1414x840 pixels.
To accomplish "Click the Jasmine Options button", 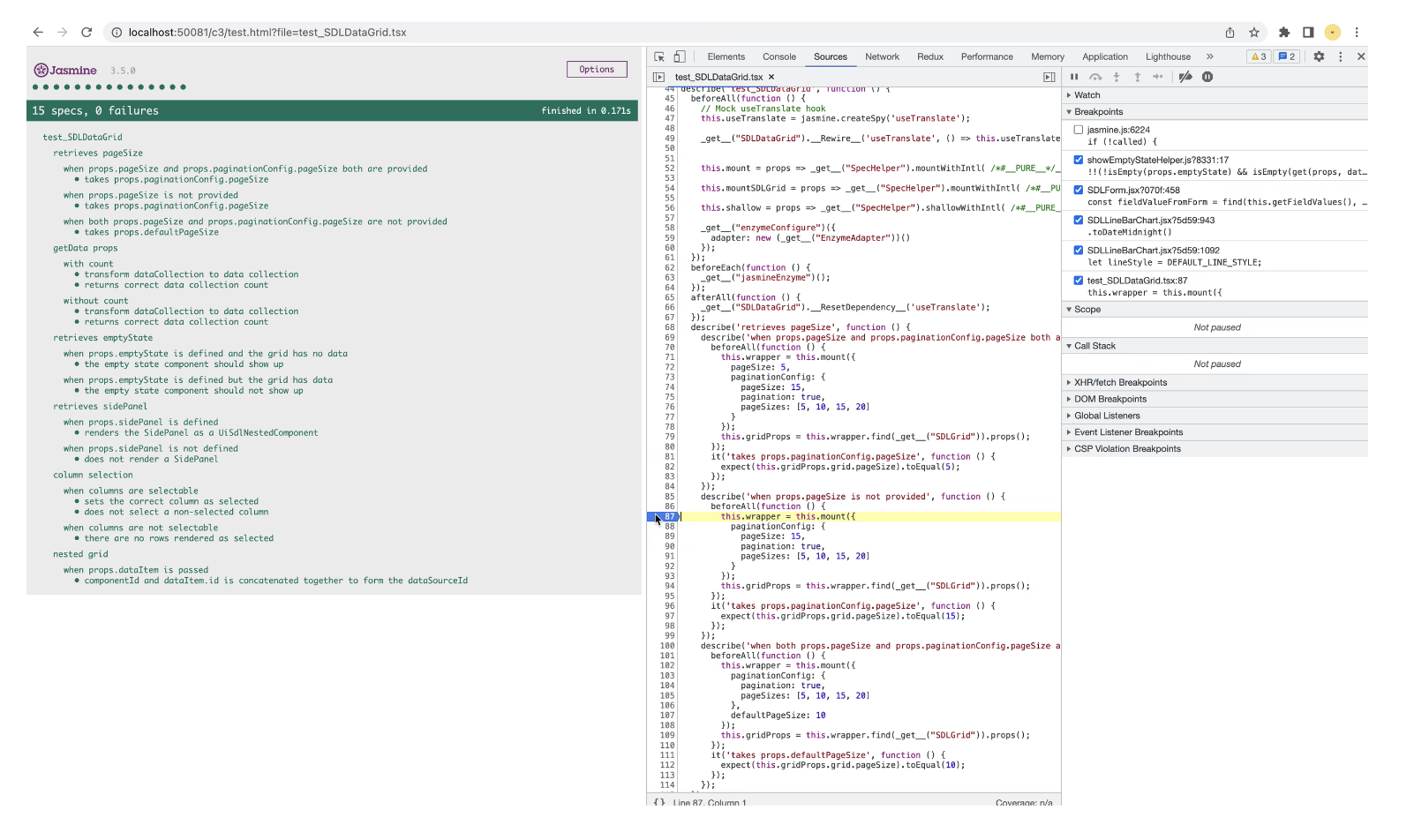I will tap(597, 70).
